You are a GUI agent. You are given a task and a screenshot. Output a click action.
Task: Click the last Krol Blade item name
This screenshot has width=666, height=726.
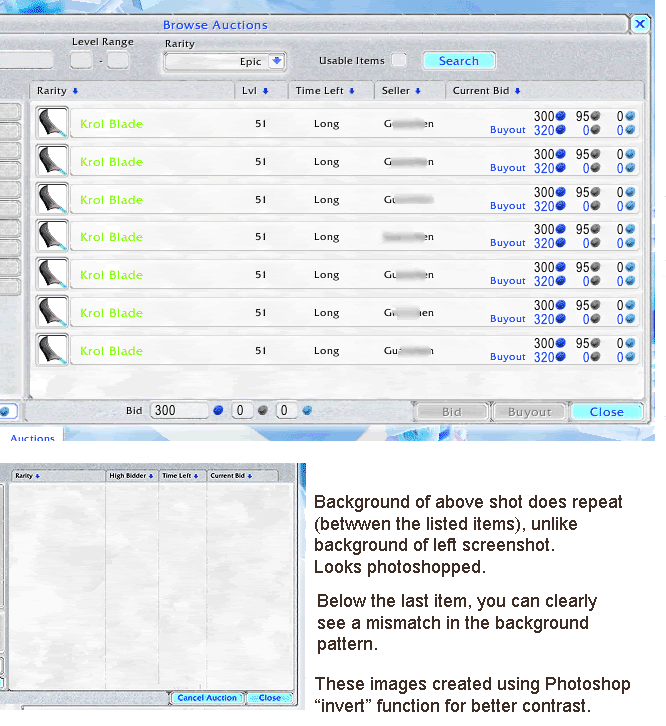(111, 351)
